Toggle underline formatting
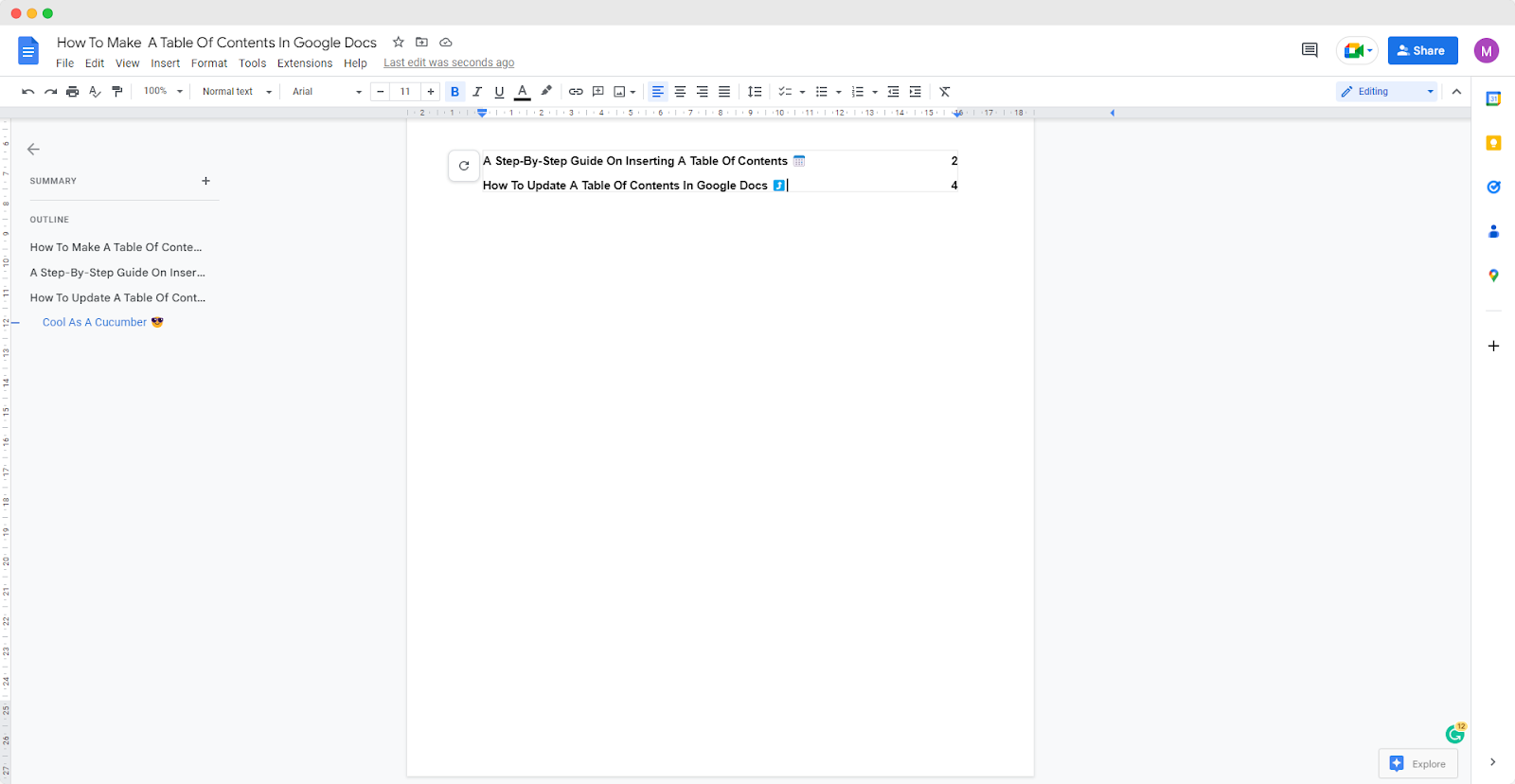Image resolution: width=1515 pixels, height=784 pixels. click(x=500, y=92)
